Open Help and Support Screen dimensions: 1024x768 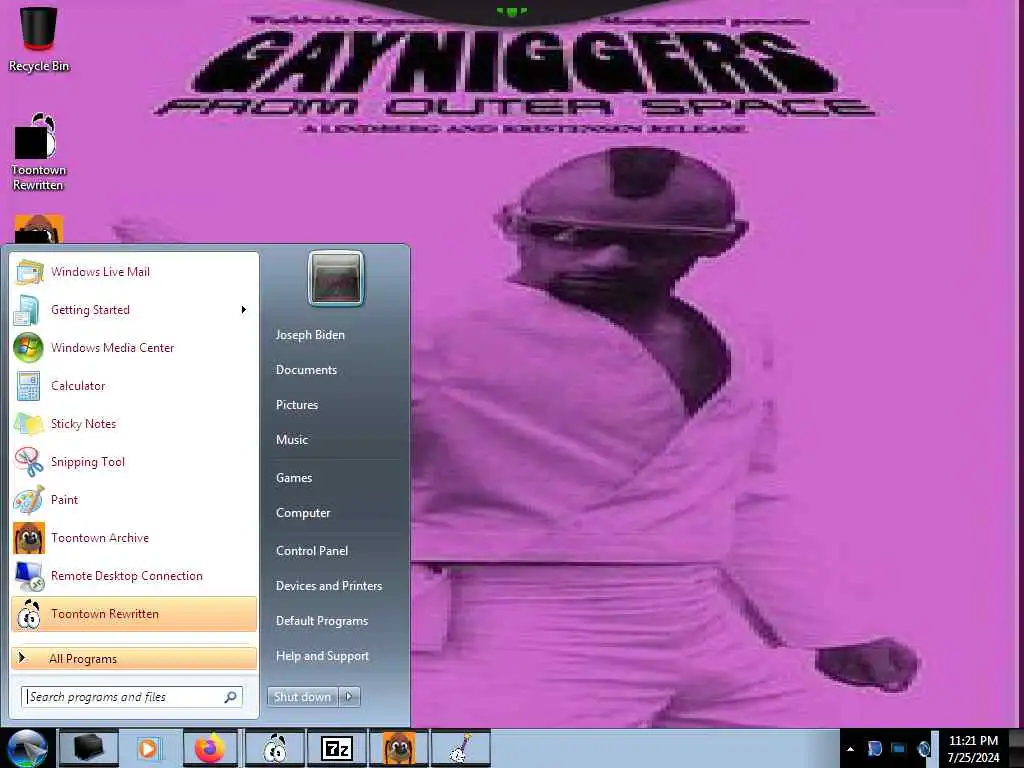[323, 656]
